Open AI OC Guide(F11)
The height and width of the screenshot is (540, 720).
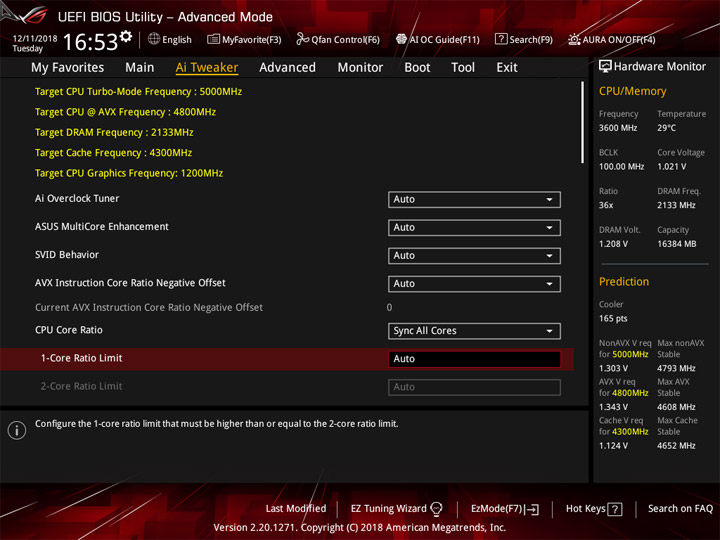click(x=438, y=39)
